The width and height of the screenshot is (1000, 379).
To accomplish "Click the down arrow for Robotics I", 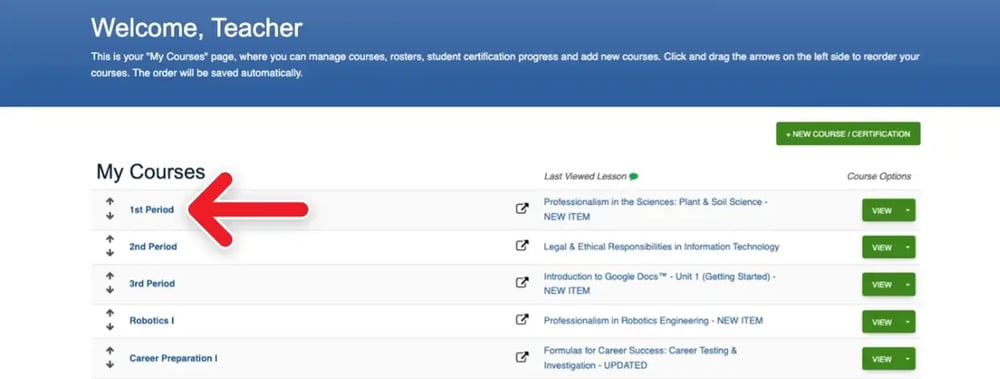I will (110, 327).
